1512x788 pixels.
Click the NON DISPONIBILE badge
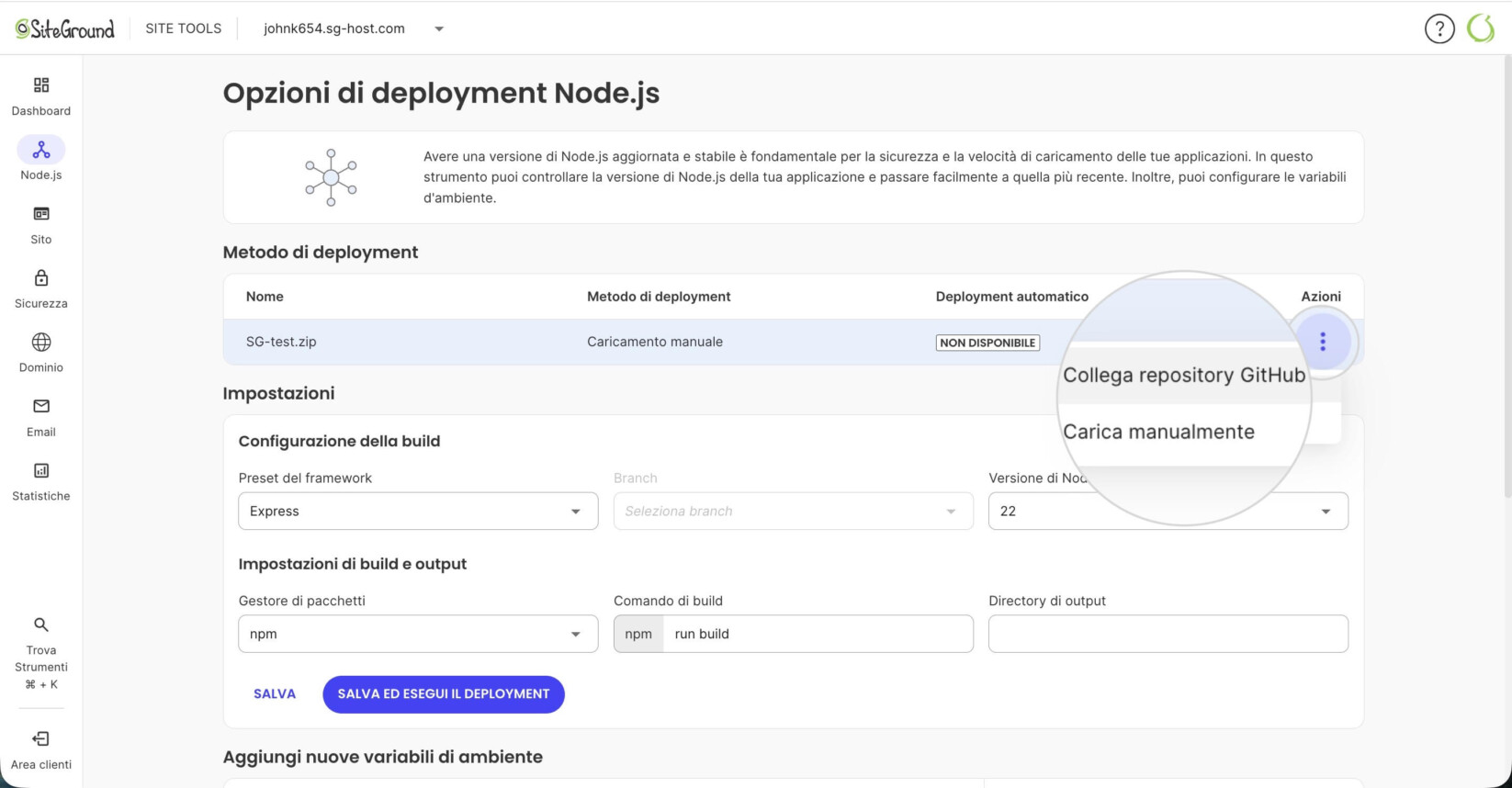[987, 343]
